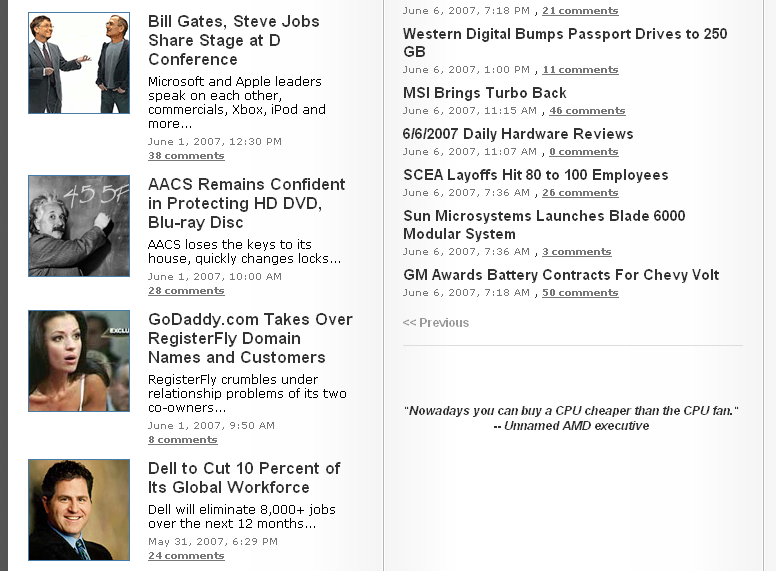
Task: Click the Einstein chalkboard thumbnail
Action: point(79,226)
